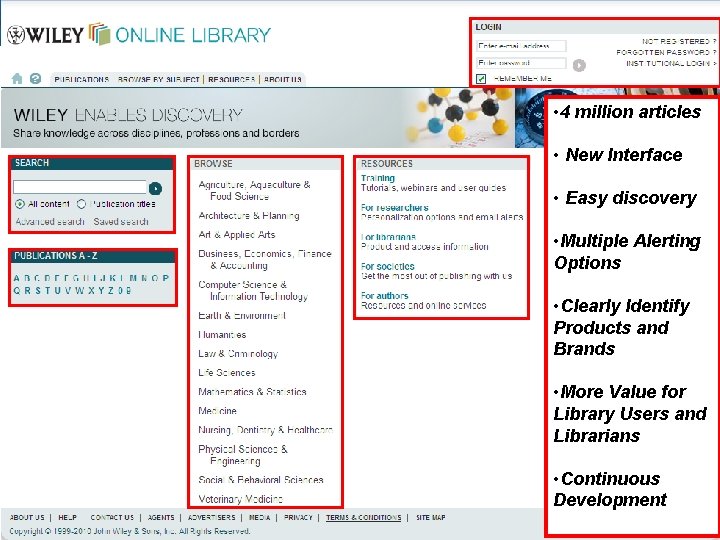Screen dimensions: 720x540
Task: Open the Browse by Subject menu
Action: point(158,79)
